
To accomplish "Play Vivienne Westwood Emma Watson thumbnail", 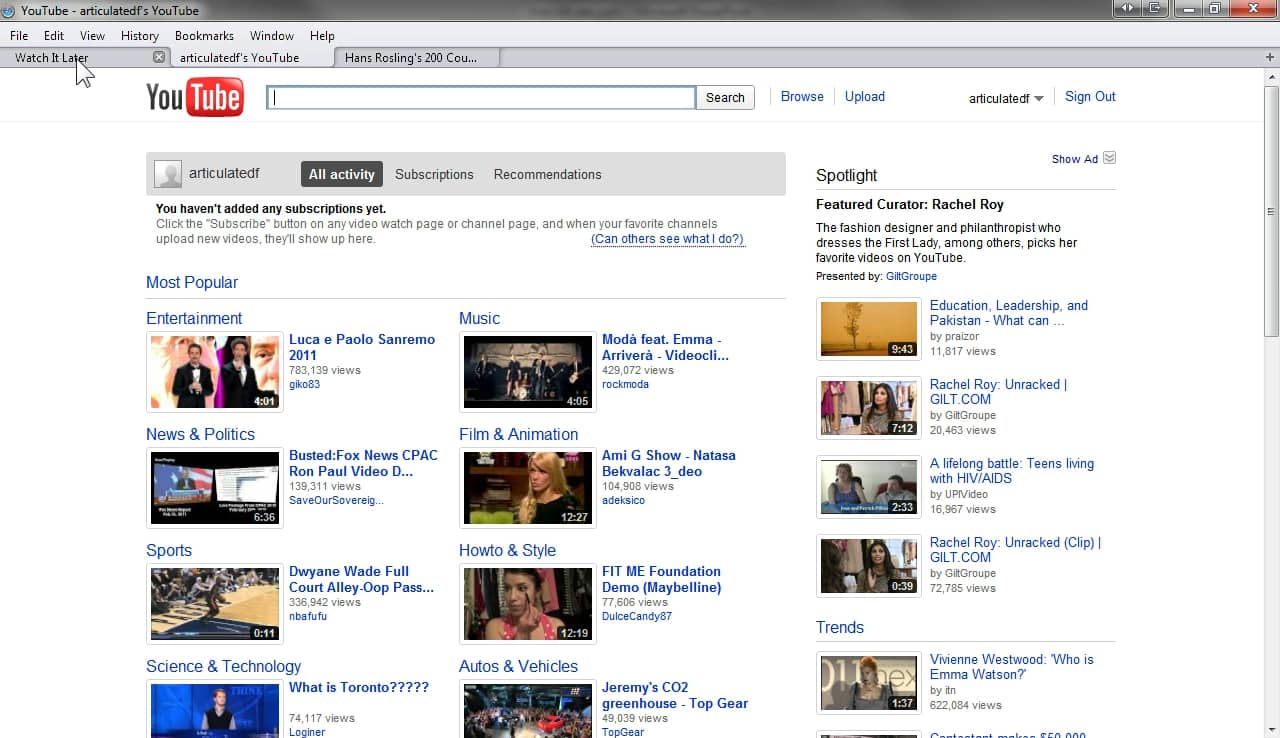I will (869, 682).
